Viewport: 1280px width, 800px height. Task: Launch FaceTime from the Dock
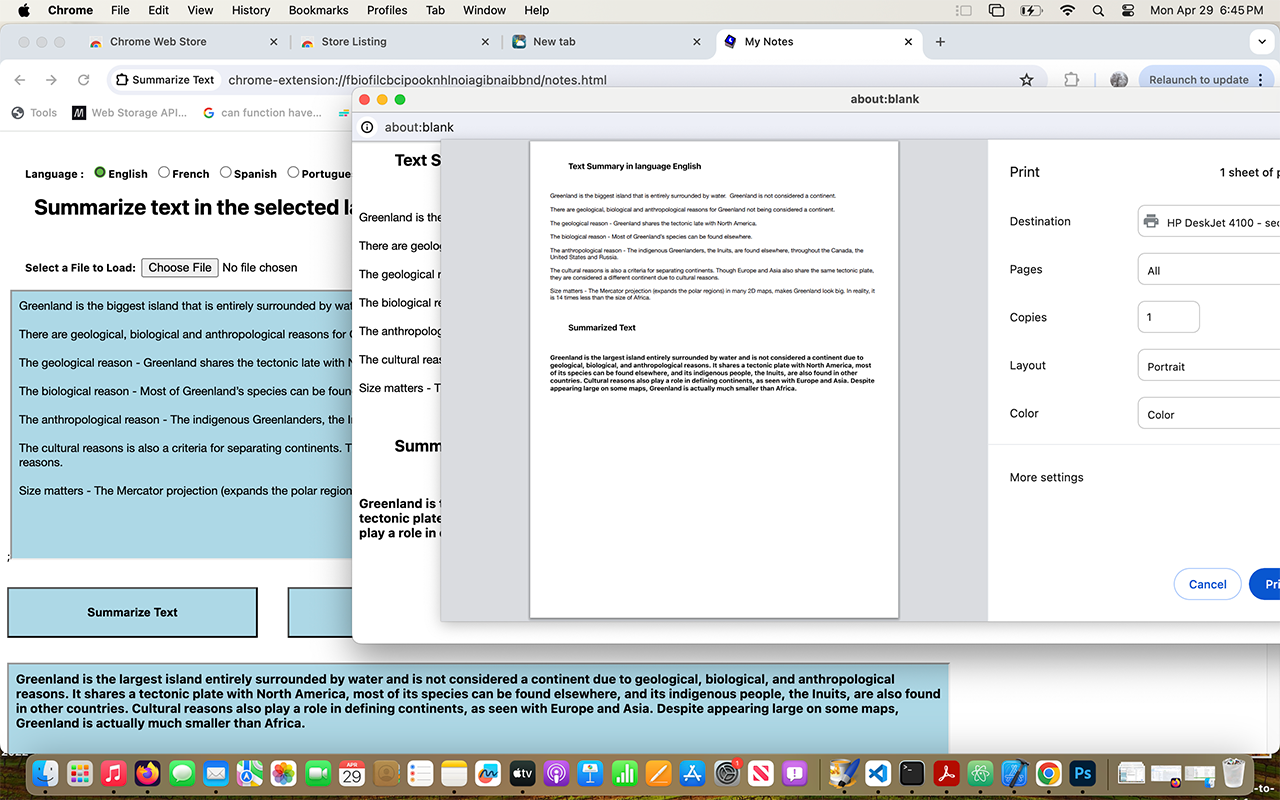[317, 773]
